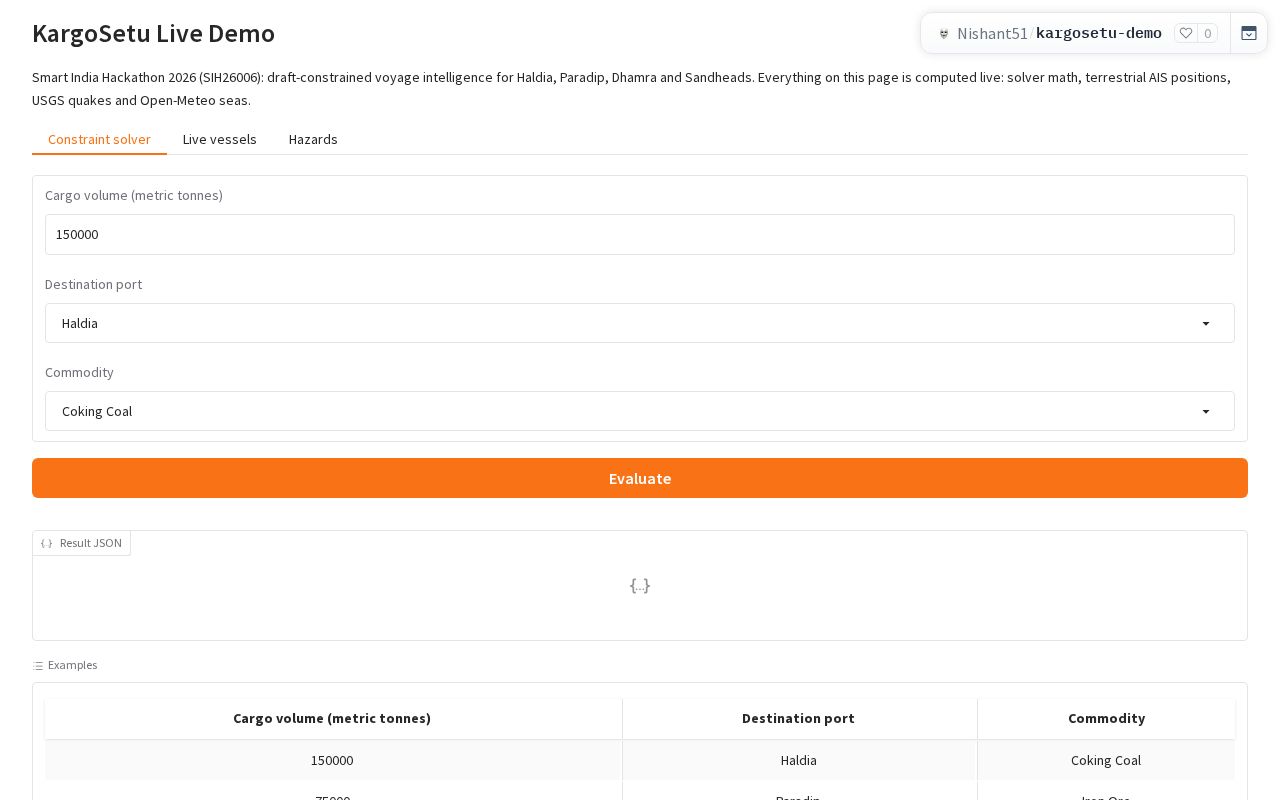The width and height of the screenshot is (1280, 800).
Task: Select the 150000 example row cell
Action: [x=332, y=760]
